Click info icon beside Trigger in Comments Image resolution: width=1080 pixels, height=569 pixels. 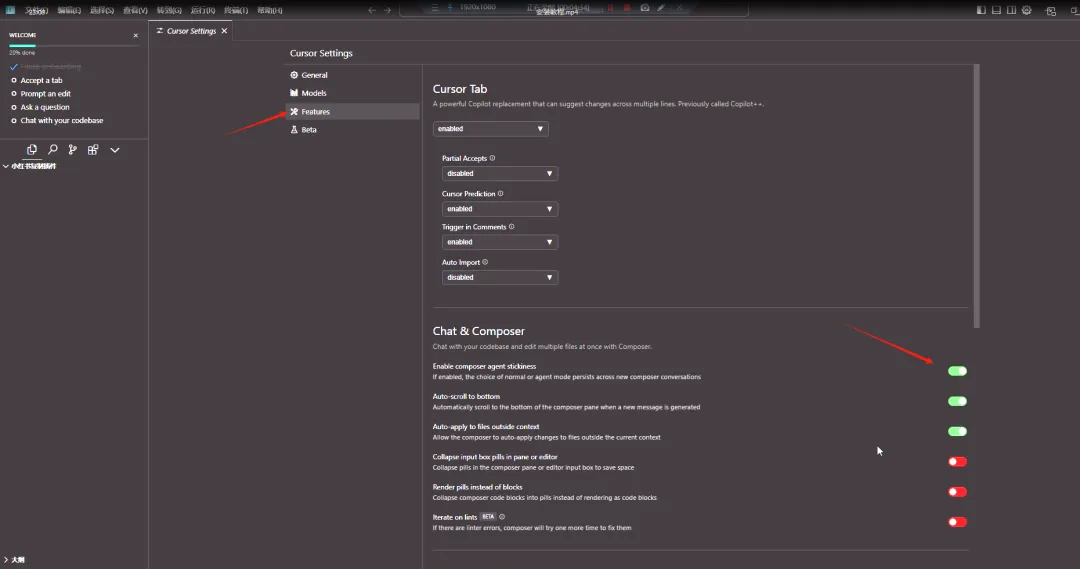coord(512,227)
